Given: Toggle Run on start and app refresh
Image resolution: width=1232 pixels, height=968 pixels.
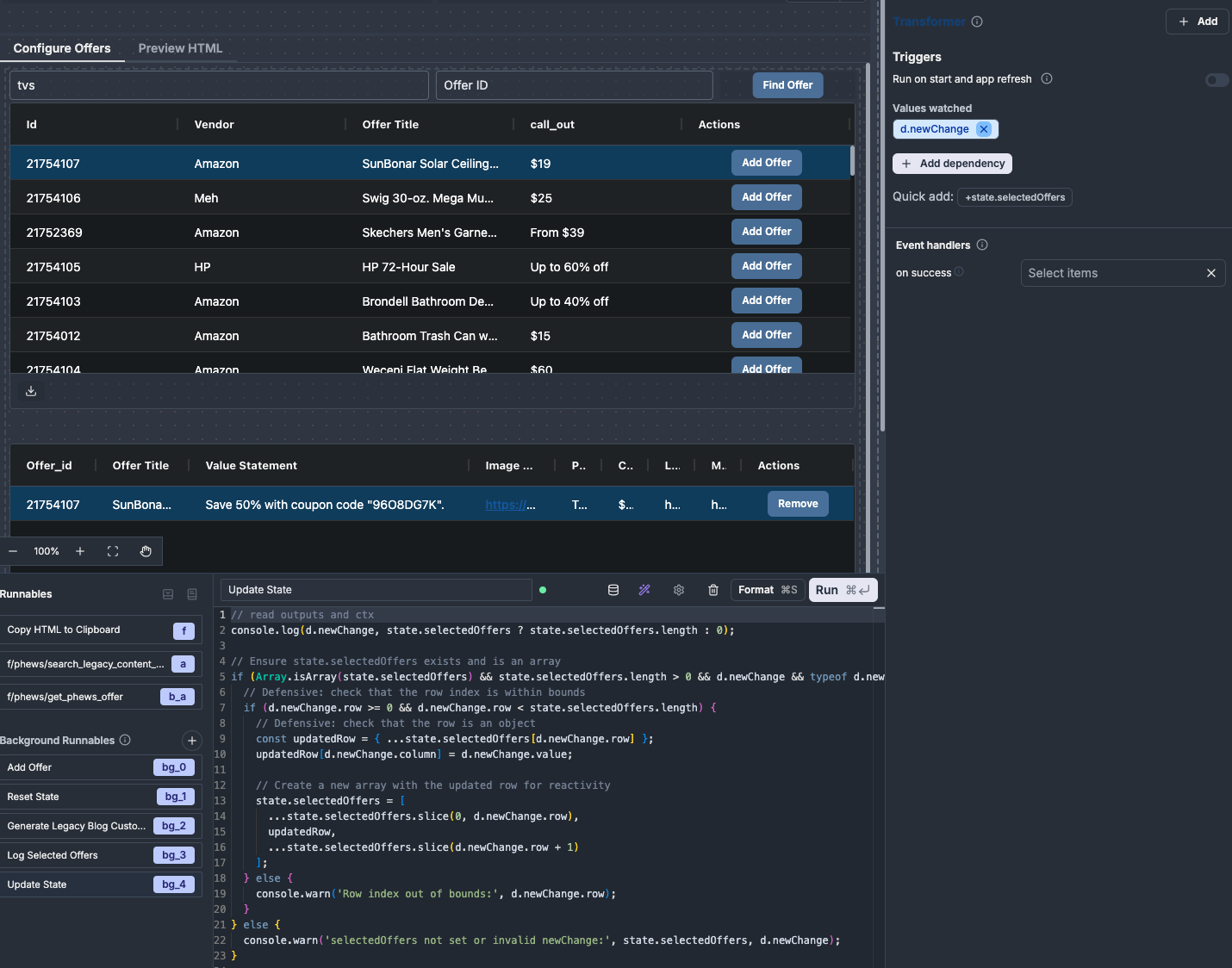Looking at the screenshot, I should (x=1216, y=80).
